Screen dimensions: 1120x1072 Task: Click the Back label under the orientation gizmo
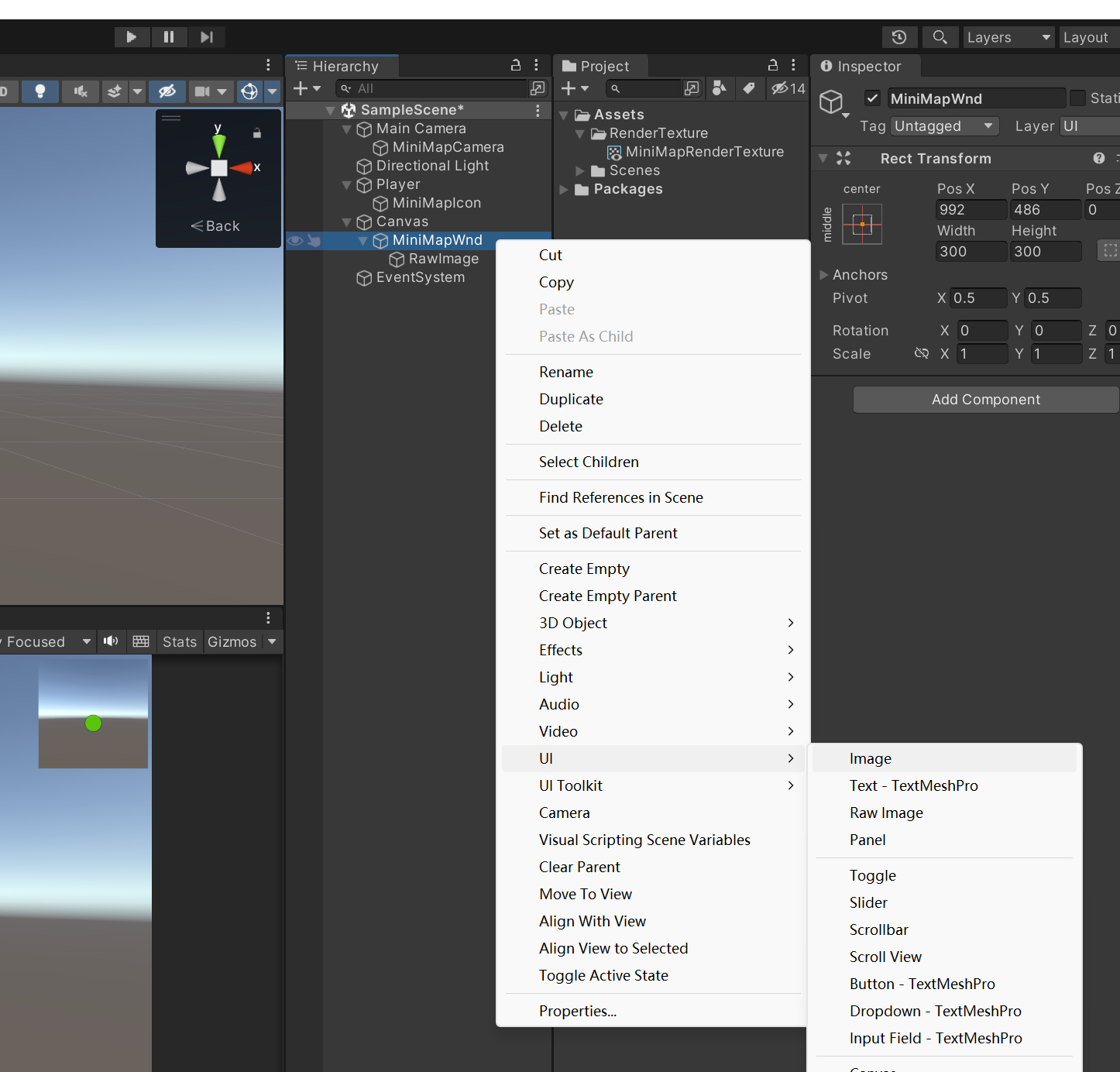(215, 226)
